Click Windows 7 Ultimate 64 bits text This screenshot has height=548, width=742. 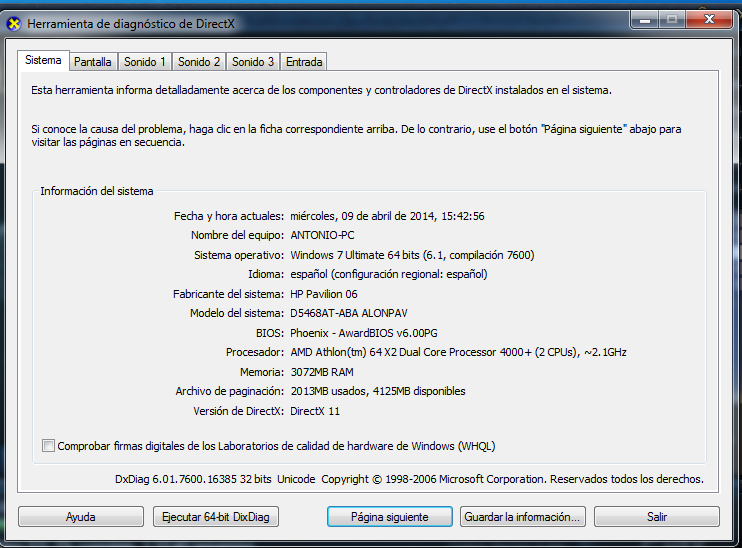(412, 255)
